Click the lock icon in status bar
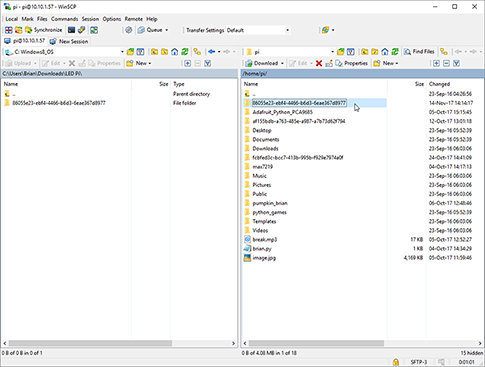Viewport: 485px width, 367px height. [x=396, y=362]
